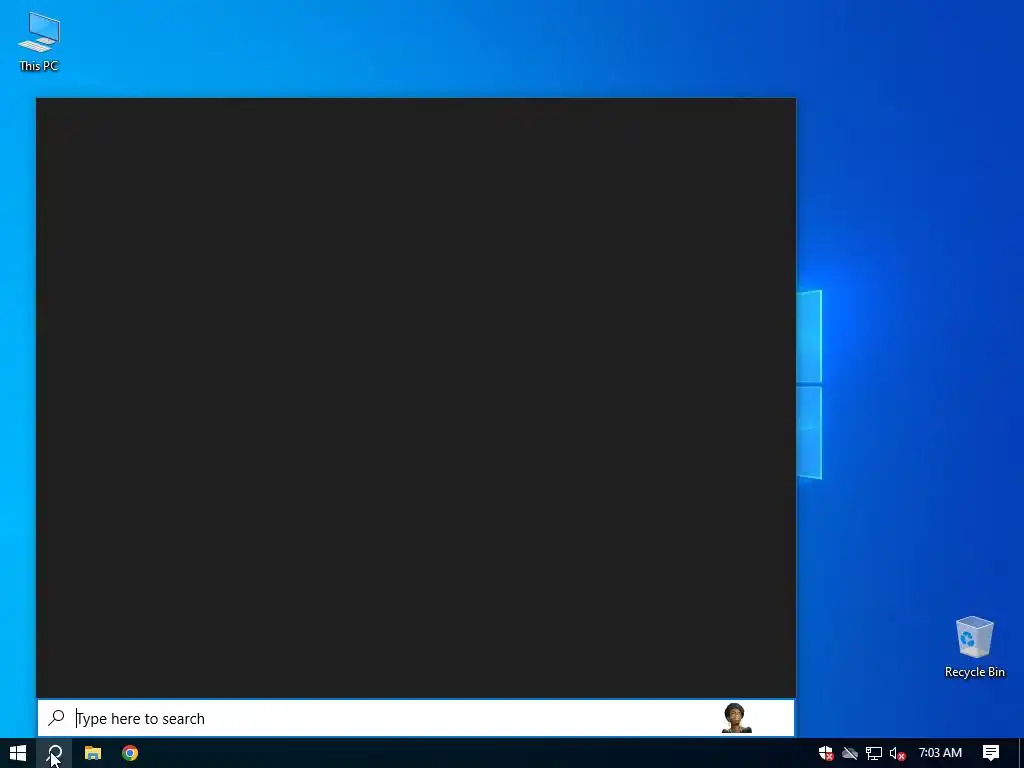This screenshot has height=768, width=1024.
Task: Focus the 'Type here to search' field
Action: (416, 718)
